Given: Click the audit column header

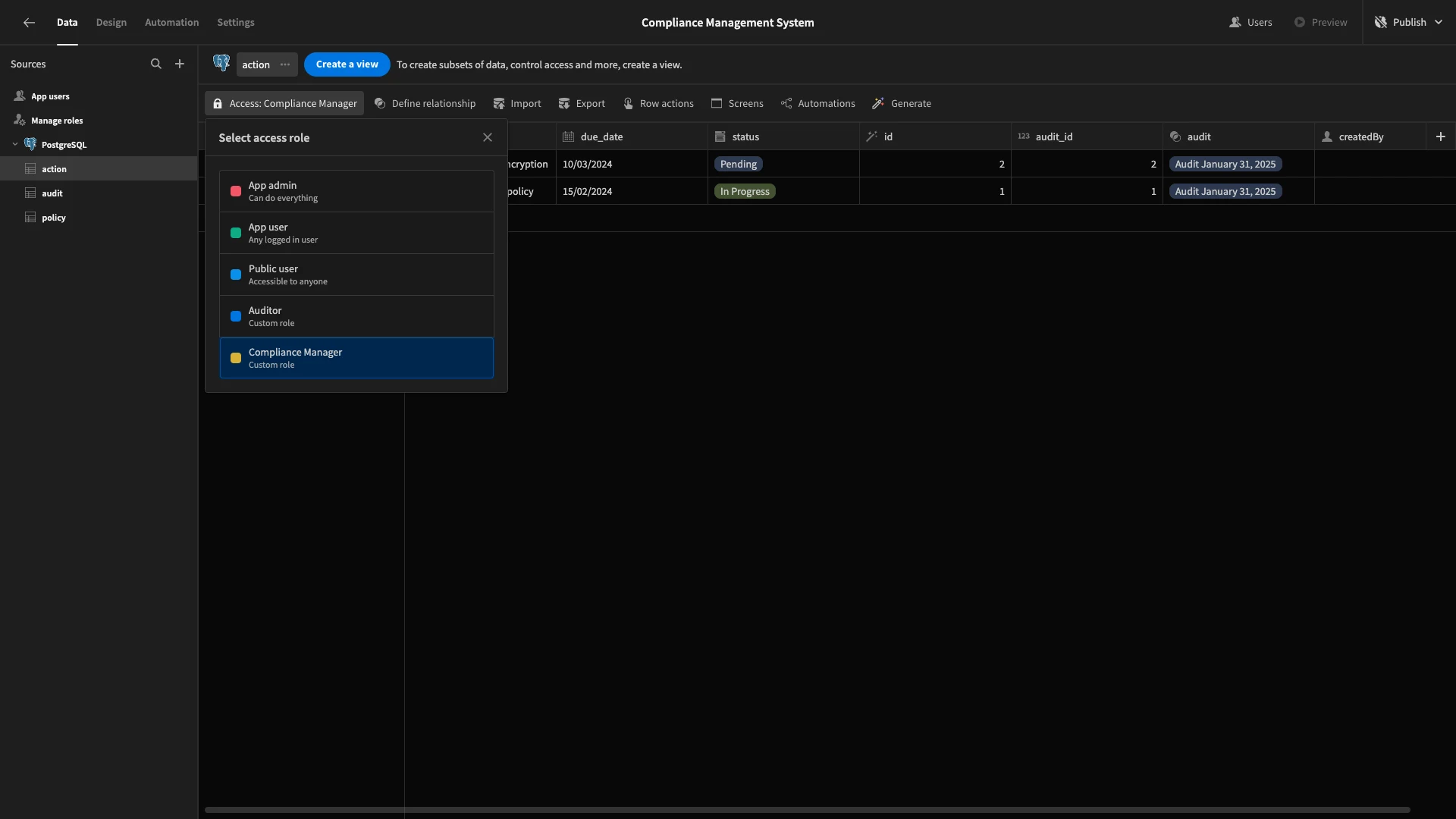Looking at the screenshot, I should click(x=1238, y=136).
